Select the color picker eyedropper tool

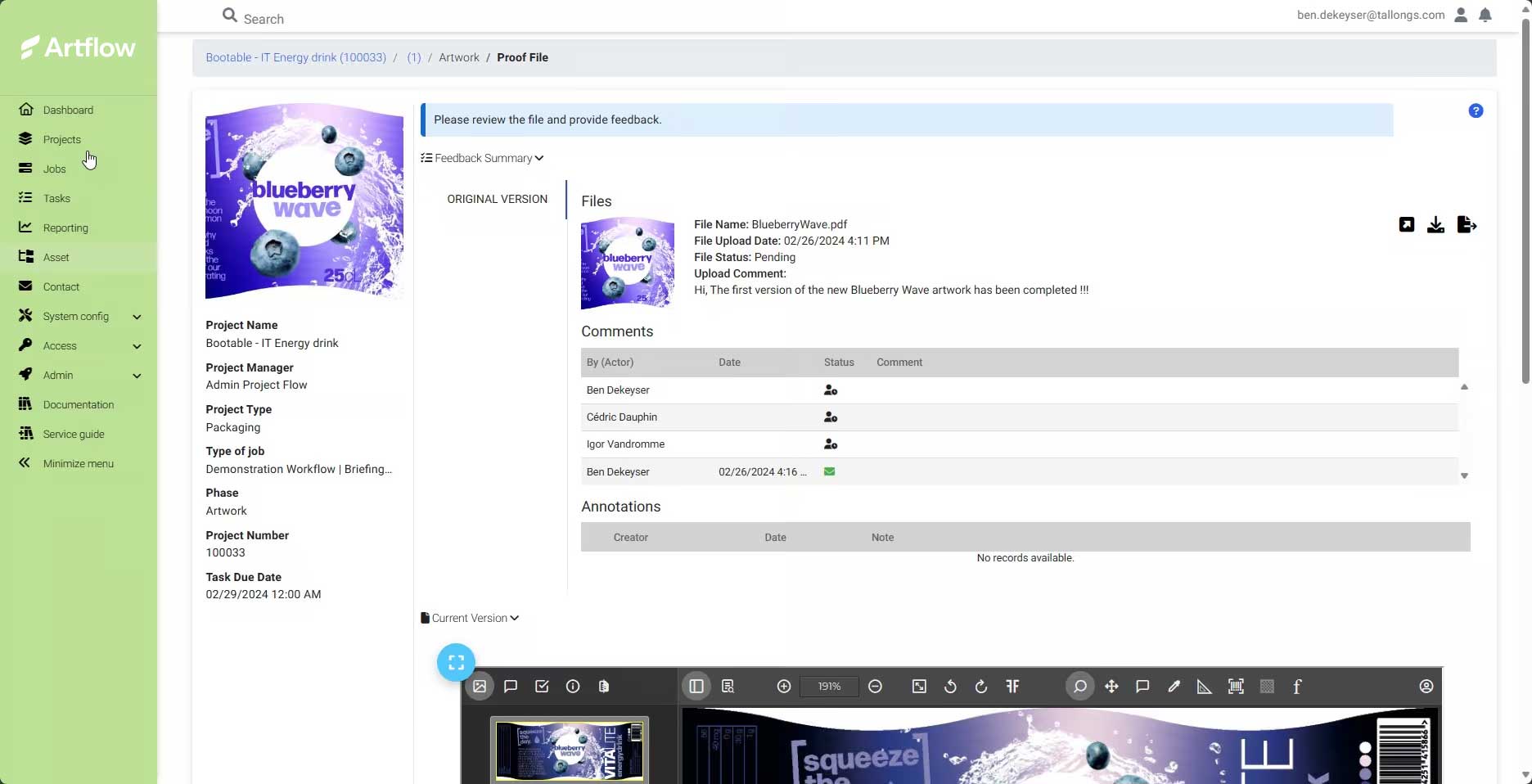coord(1174,687)
